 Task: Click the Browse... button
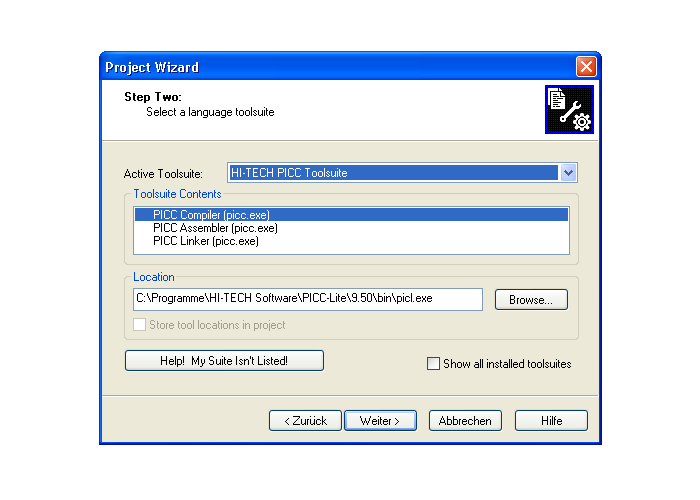(531, 300)
